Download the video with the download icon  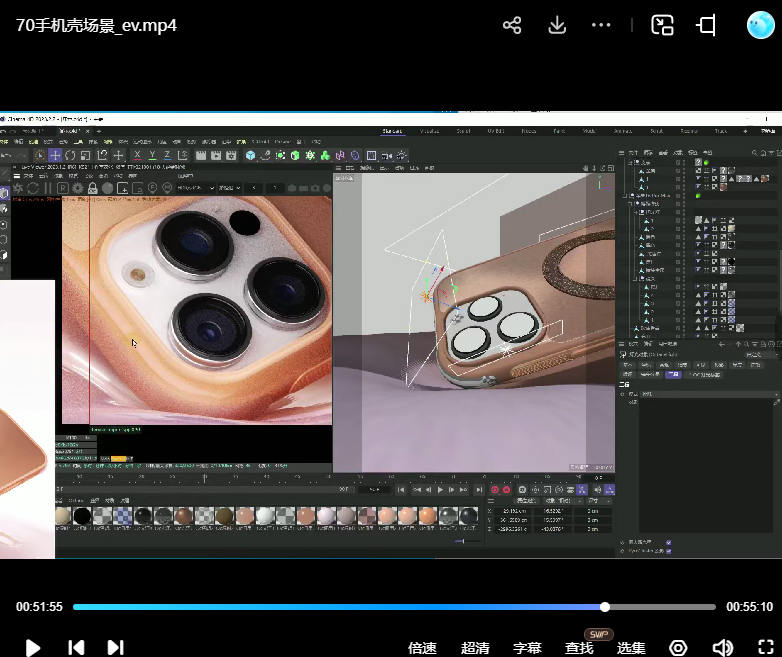[x=558, y=25]
